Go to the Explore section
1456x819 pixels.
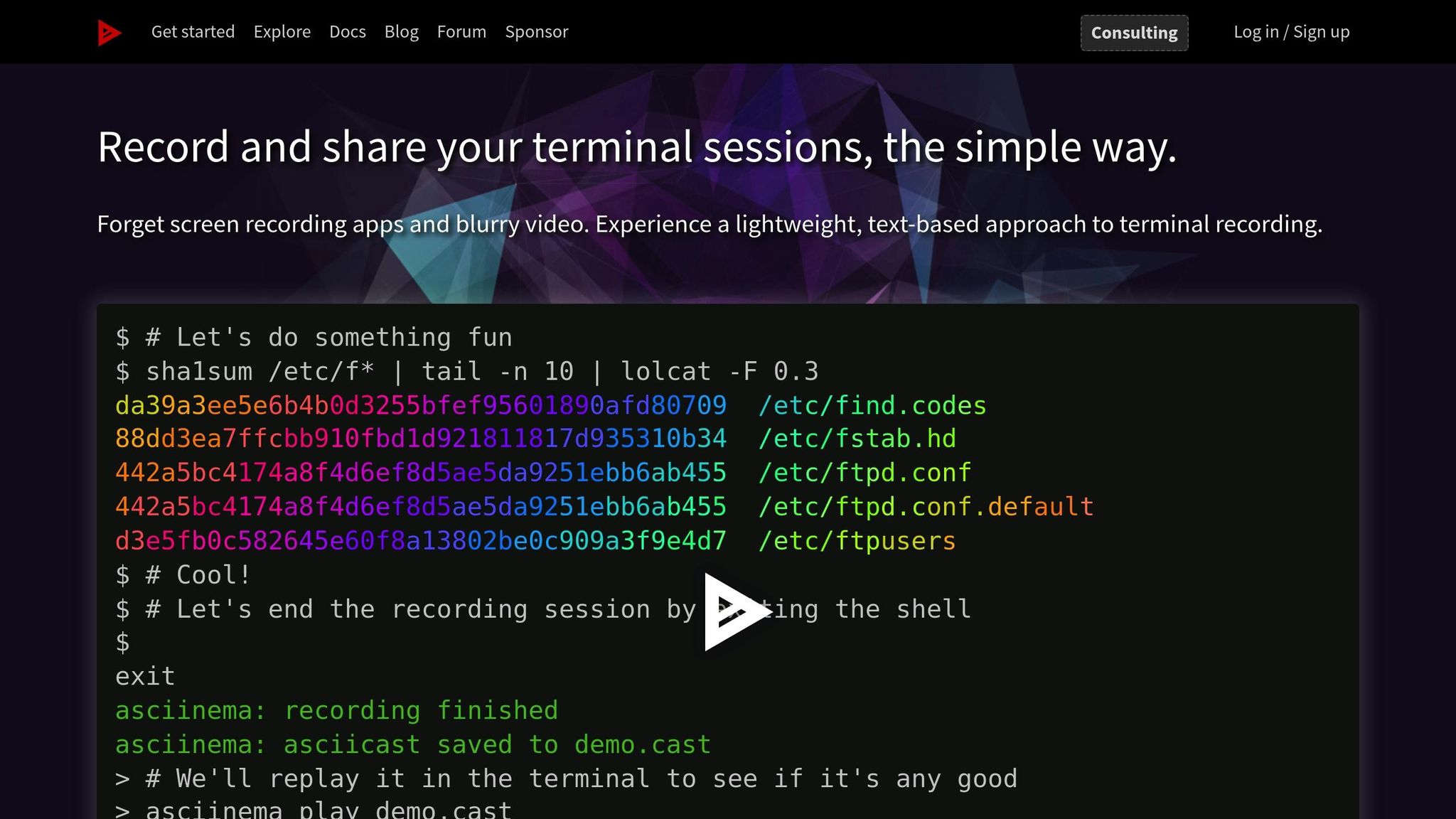click(x=282, y=32)
